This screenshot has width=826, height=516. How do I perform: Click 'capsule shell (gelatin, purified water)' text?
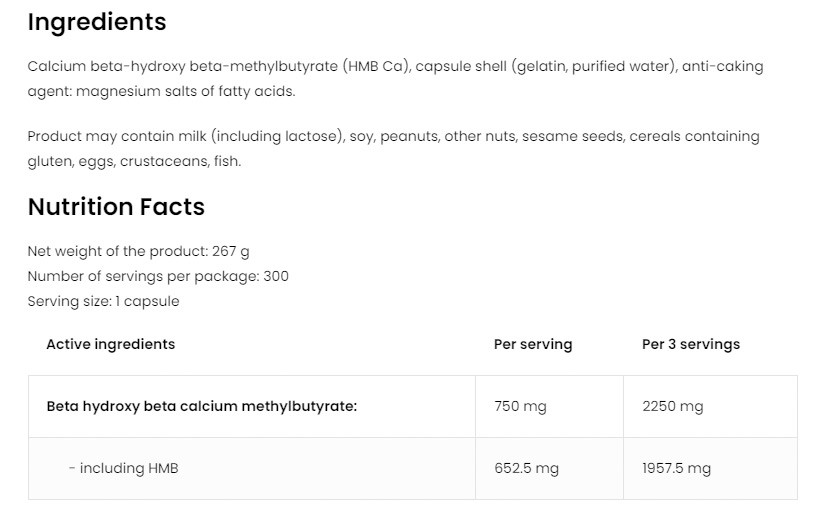[543, 67]
